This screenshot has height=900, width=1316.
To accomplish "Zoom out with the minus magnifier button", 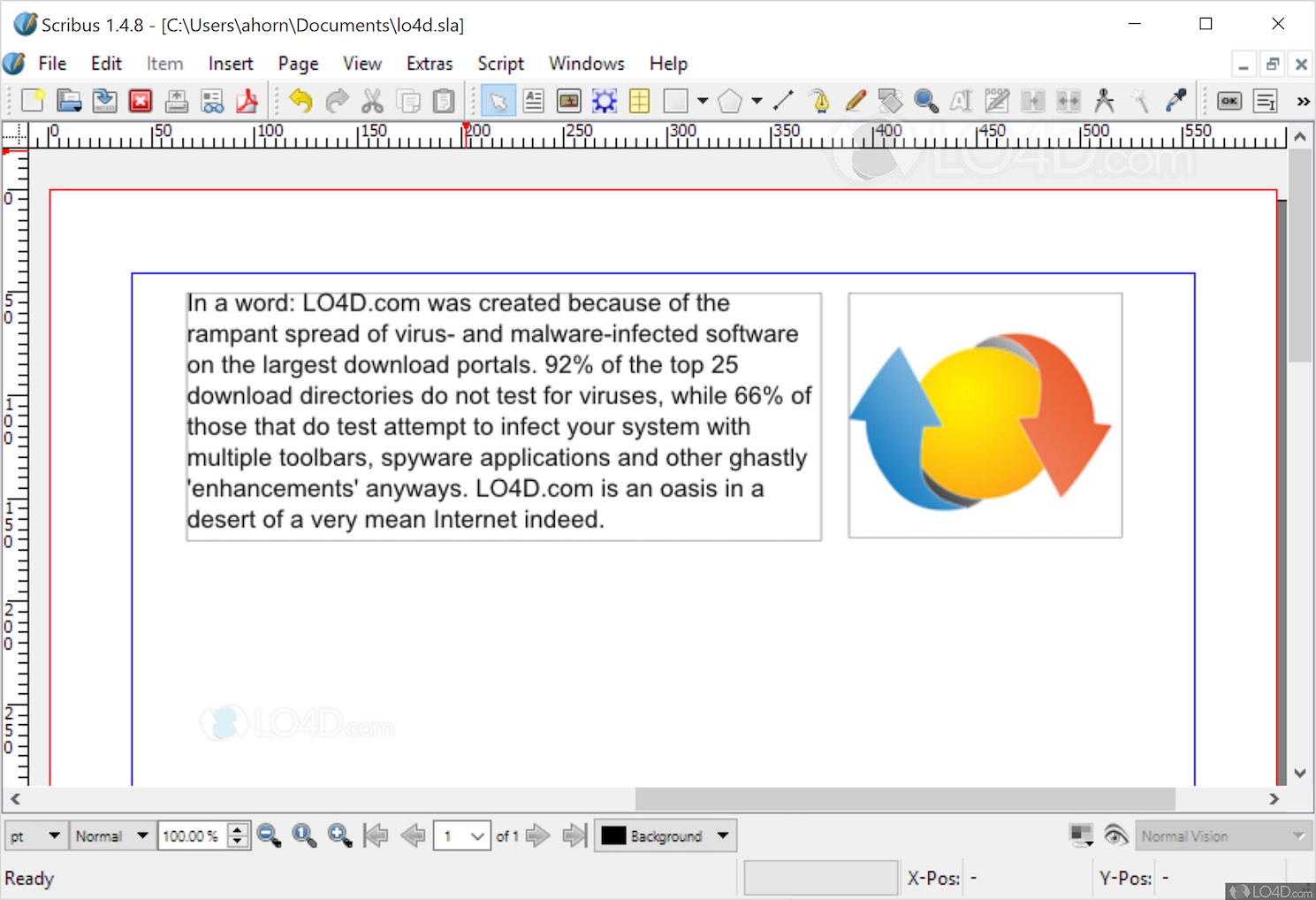I will click(269, 835).
